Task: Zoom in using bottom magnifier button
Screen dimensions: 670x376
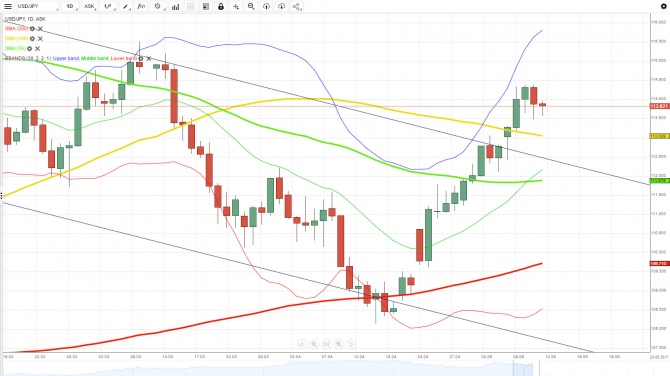Action: click(339, 344)
